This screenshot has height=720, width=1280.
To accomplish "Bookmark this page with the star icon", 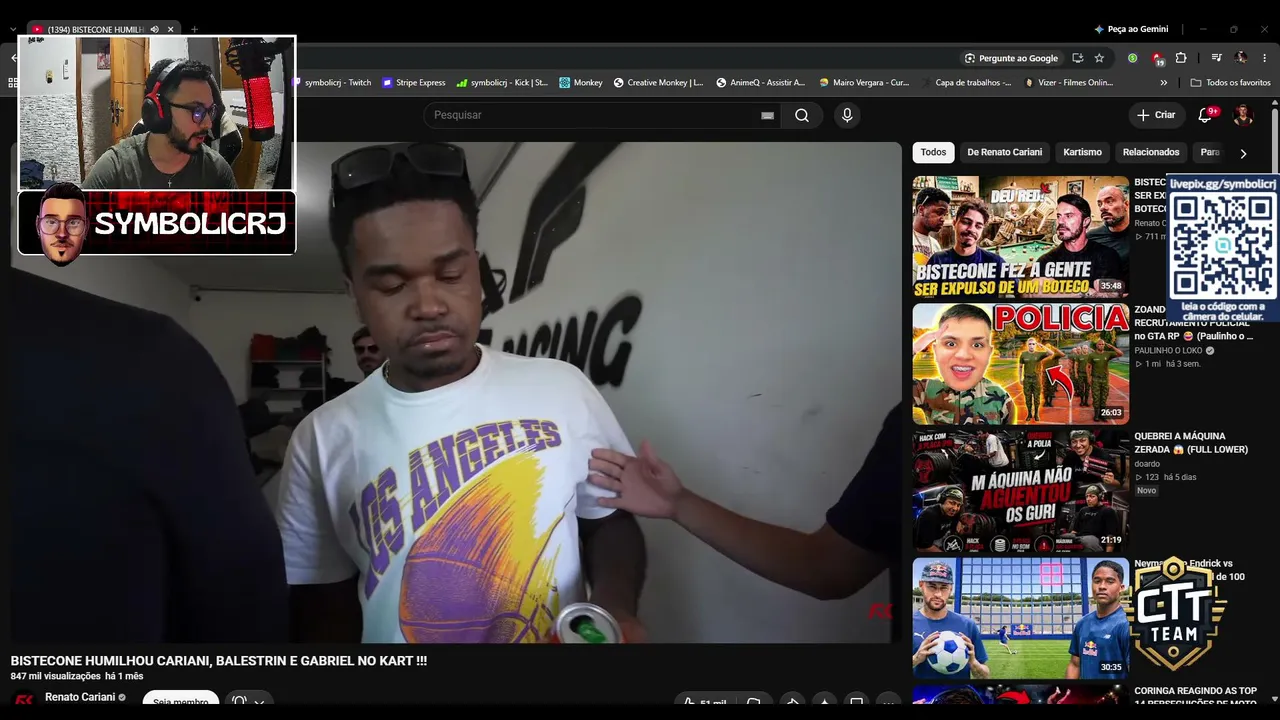I will [1099, 58].
